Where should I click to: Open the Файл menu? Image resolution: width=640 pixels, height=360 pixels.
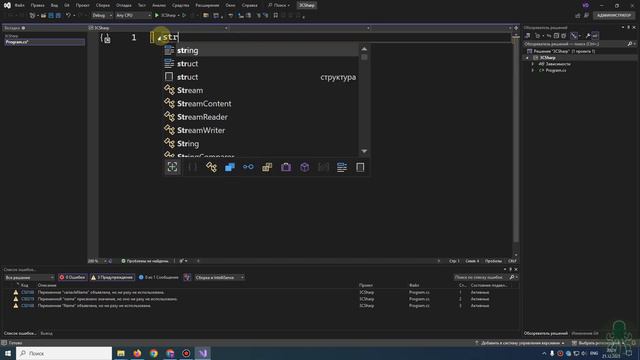coord(19,5)
